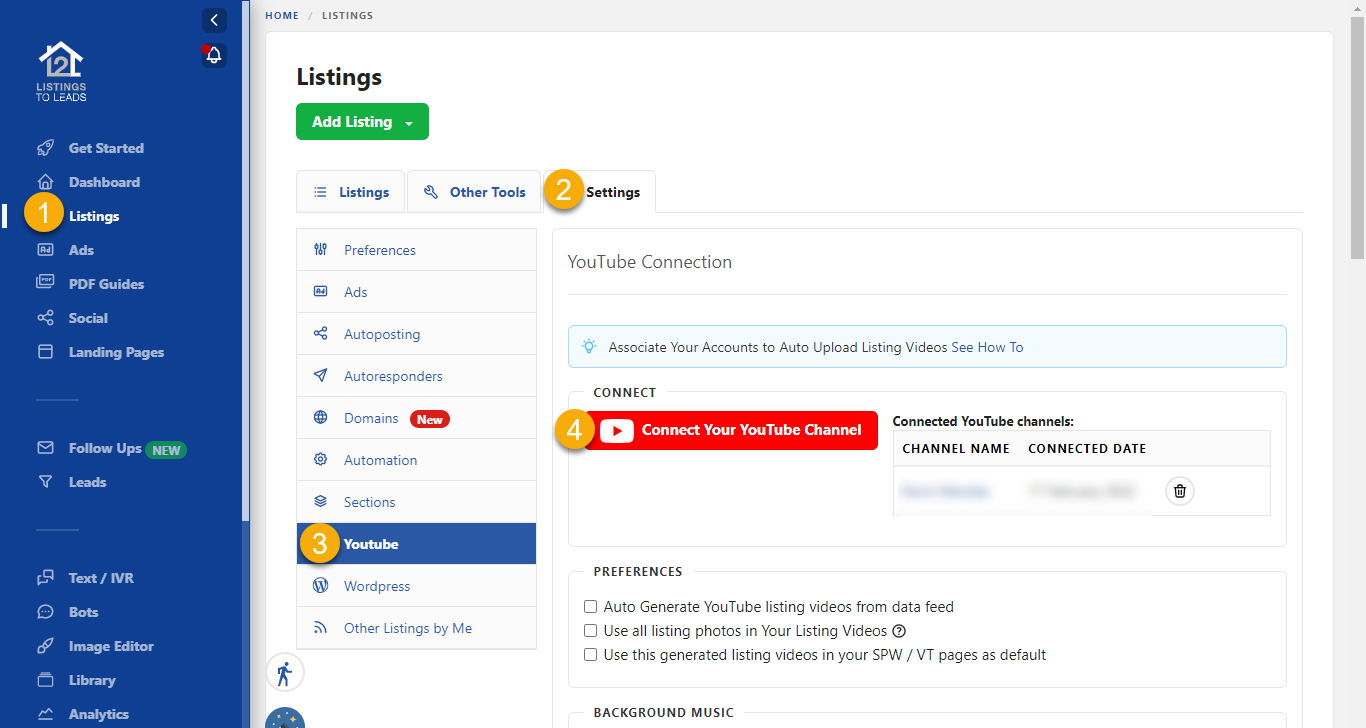
Task: Open Analytics in the sidebar
Action: tap(98, 714)
